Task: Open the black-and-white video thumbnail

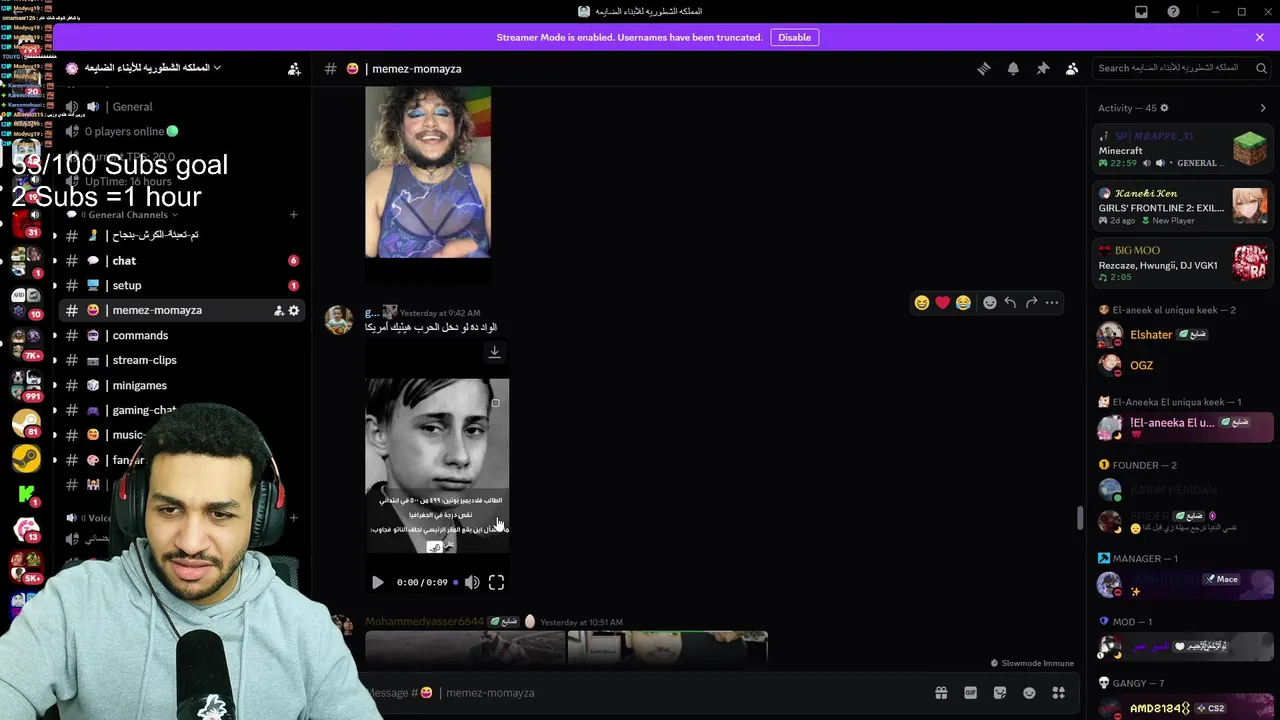Action: pyautogui.click(x=437, y=465)
